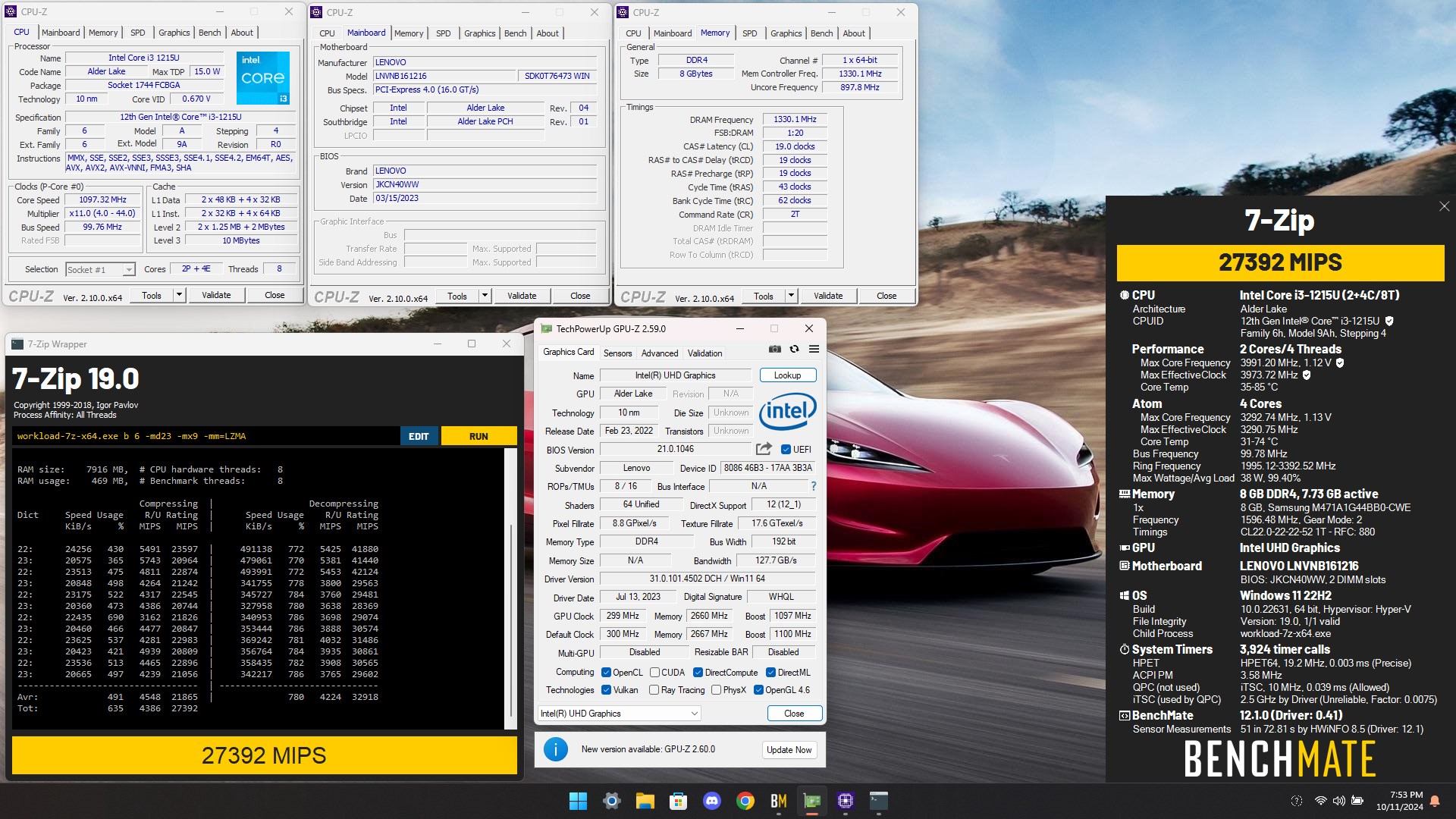
Task: Click the shield icon beside Max Core Frequency 3991.20 MHz
Action: coord(1340,362)
